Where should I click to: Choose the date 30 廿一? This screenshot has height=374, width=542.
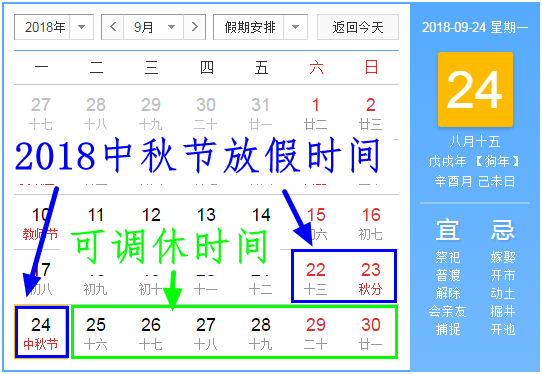click(371, 332)
